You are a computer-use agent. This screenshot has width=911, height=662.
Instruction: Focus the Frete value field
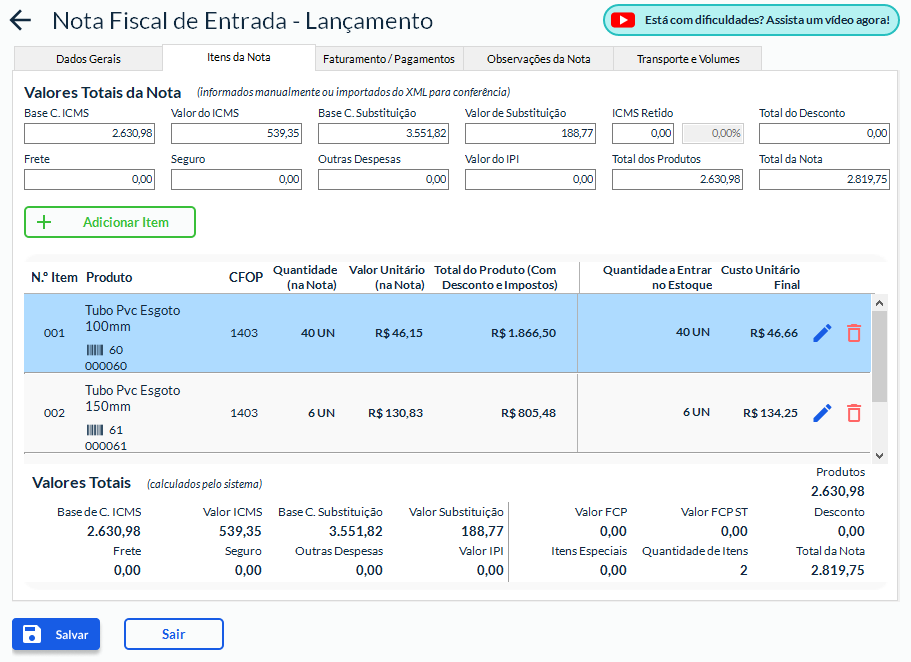(89, 179)
